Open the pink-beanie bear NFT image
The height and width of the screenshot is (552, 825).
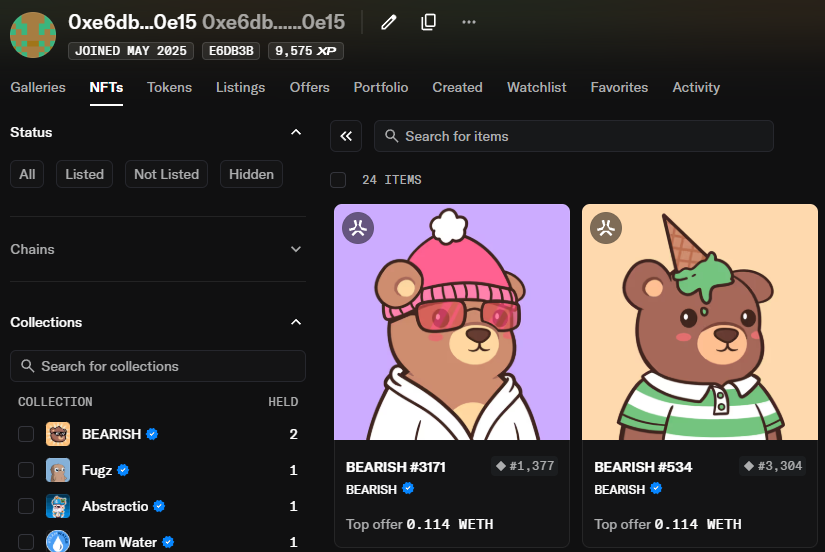tap(452, 322)
